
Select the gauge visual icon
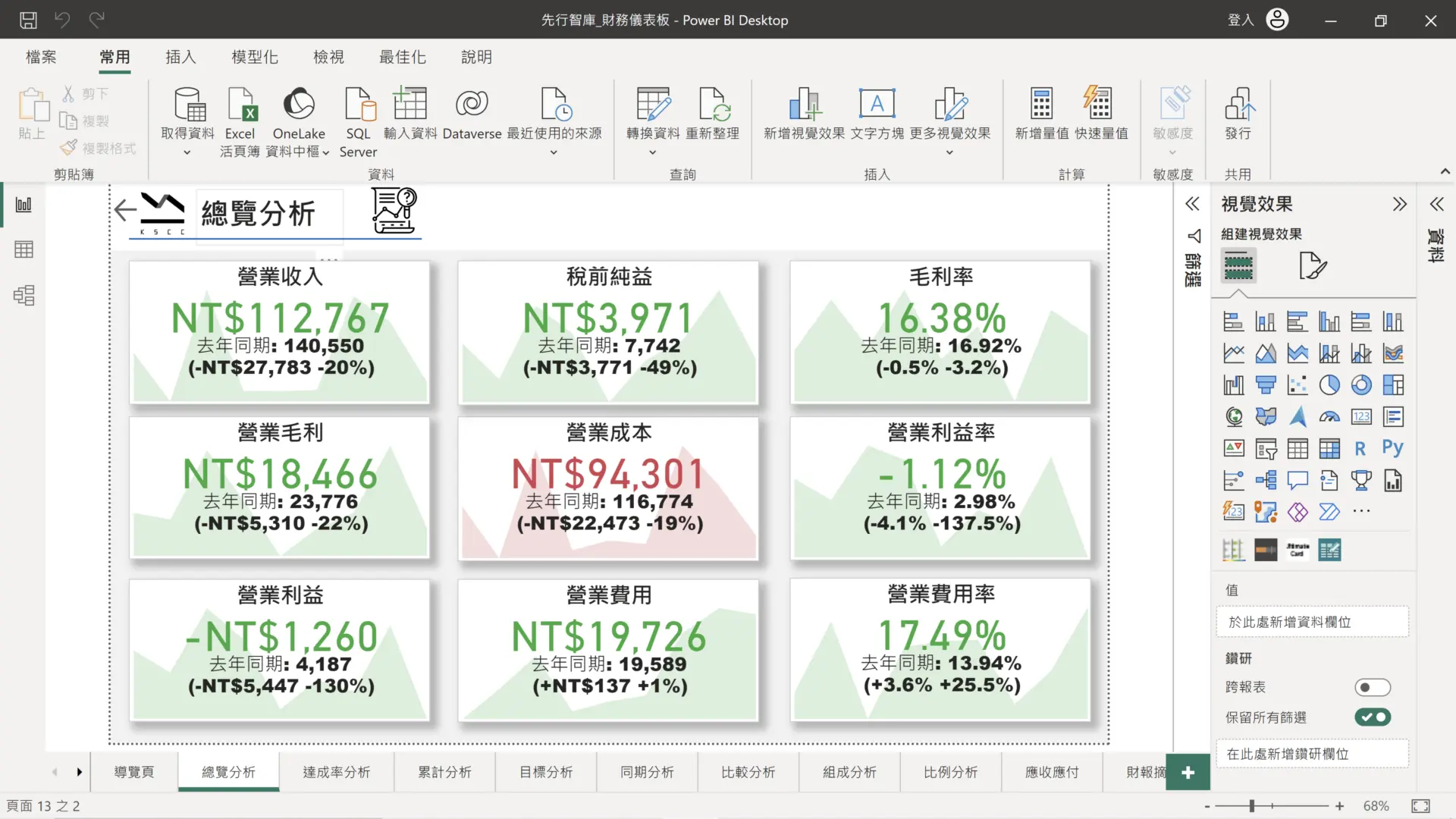click(1329, 416)
